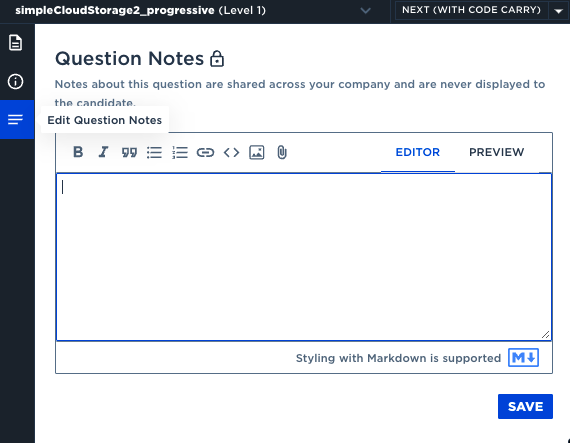This screenshot has height=443, width=570.
Task: Open the dropdown arrow beside NEXT button
Action: coord(559,11)
